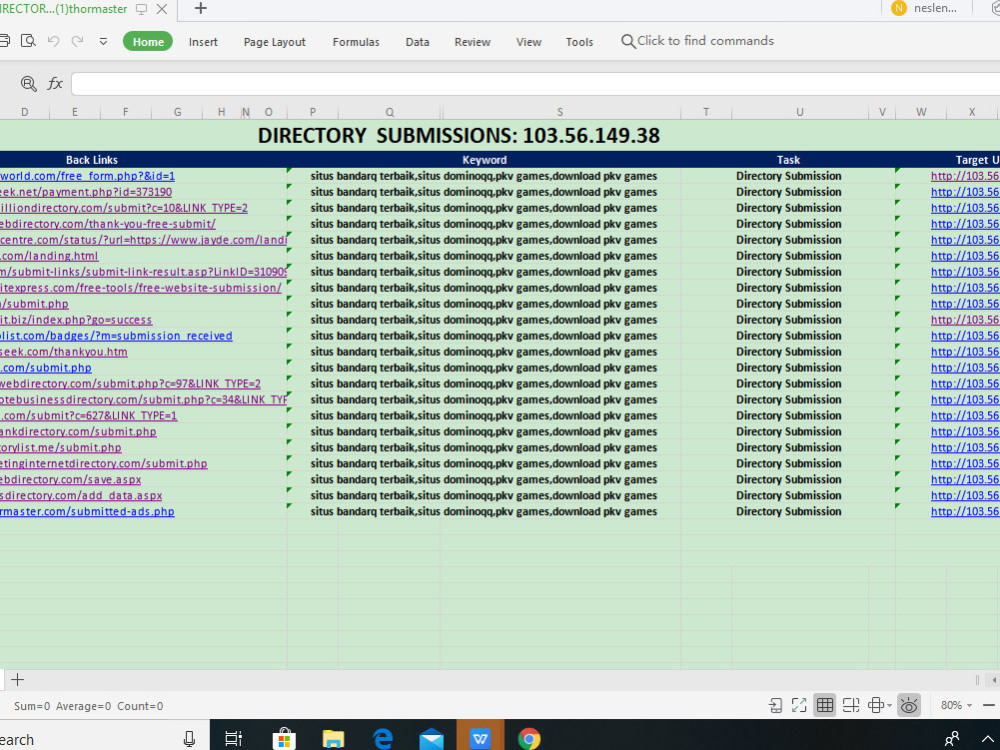1000x750 pixels.
Task: Click the taskbar microphone icon
Action: (189, 739)
